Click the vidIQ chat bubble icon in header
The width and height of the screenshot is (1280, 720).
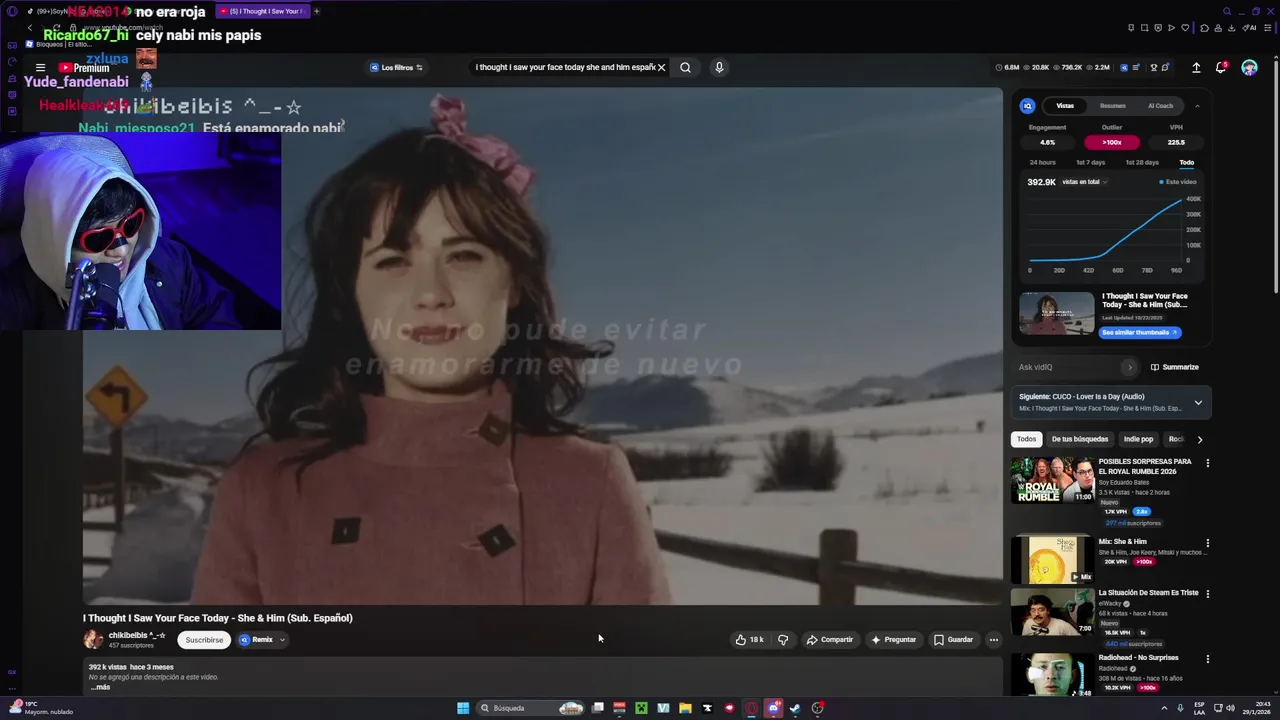[x=1165, y=68]
